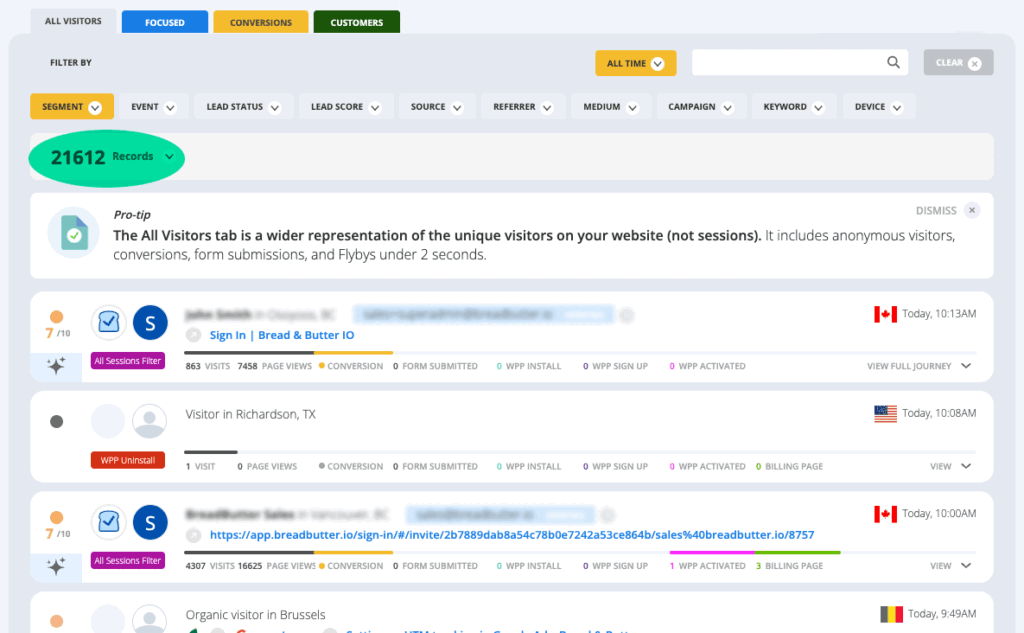Click the US flag on Richardson visitor row

(885, 413)
